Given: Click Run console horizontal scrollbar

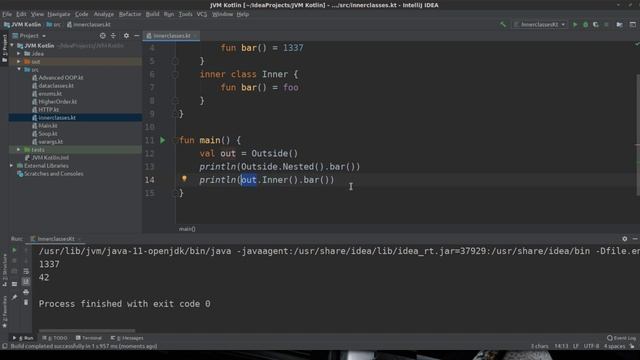Looking at the screenshot, I should [x=87, y=330].
